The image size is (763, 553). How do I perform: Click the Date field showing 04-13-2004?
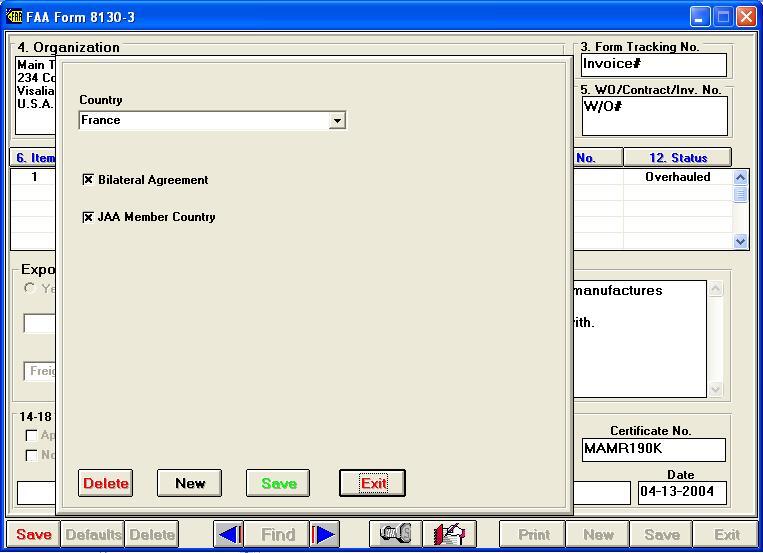(682, 493)
